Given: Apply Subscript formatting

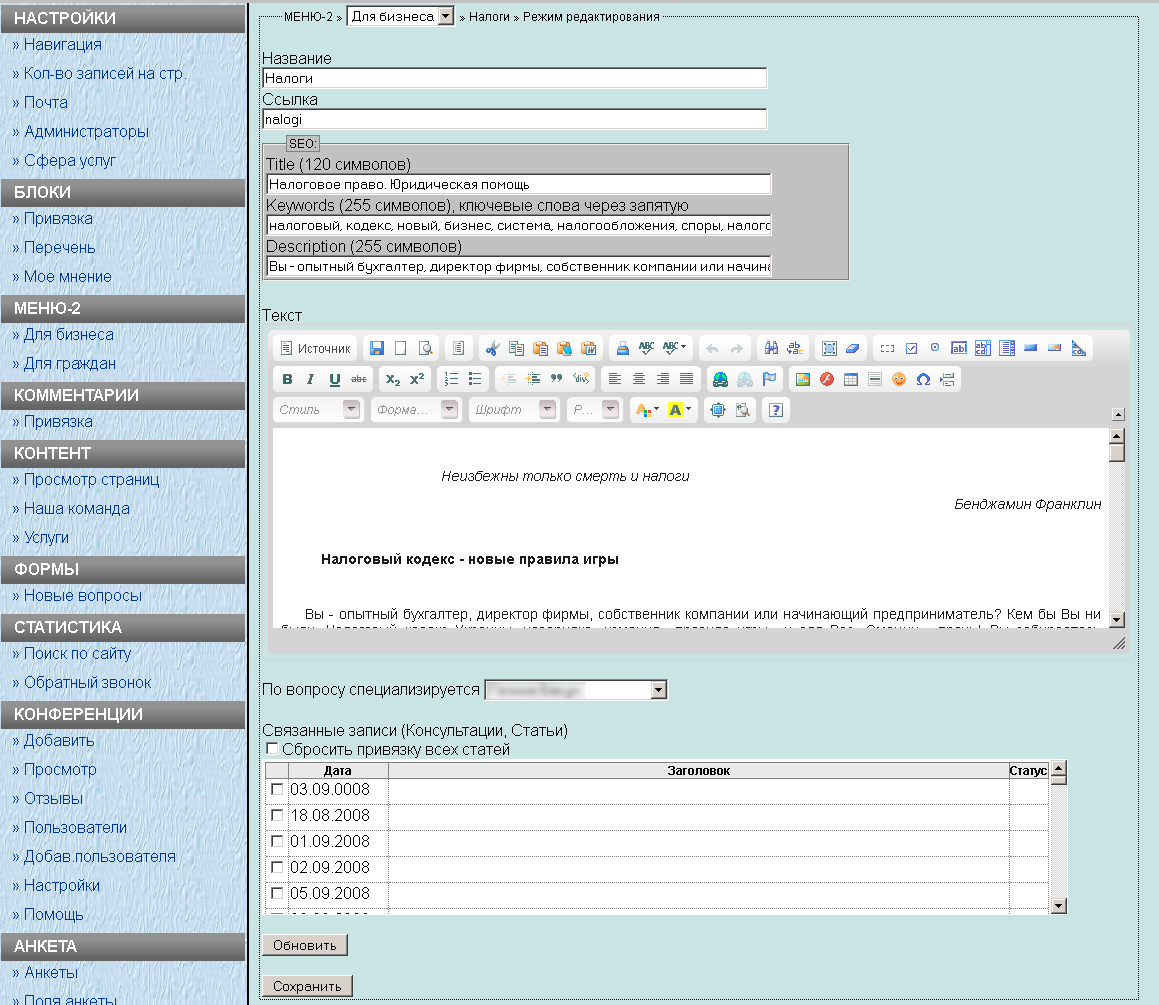Looking at the screenshot, I should (392, 379).
